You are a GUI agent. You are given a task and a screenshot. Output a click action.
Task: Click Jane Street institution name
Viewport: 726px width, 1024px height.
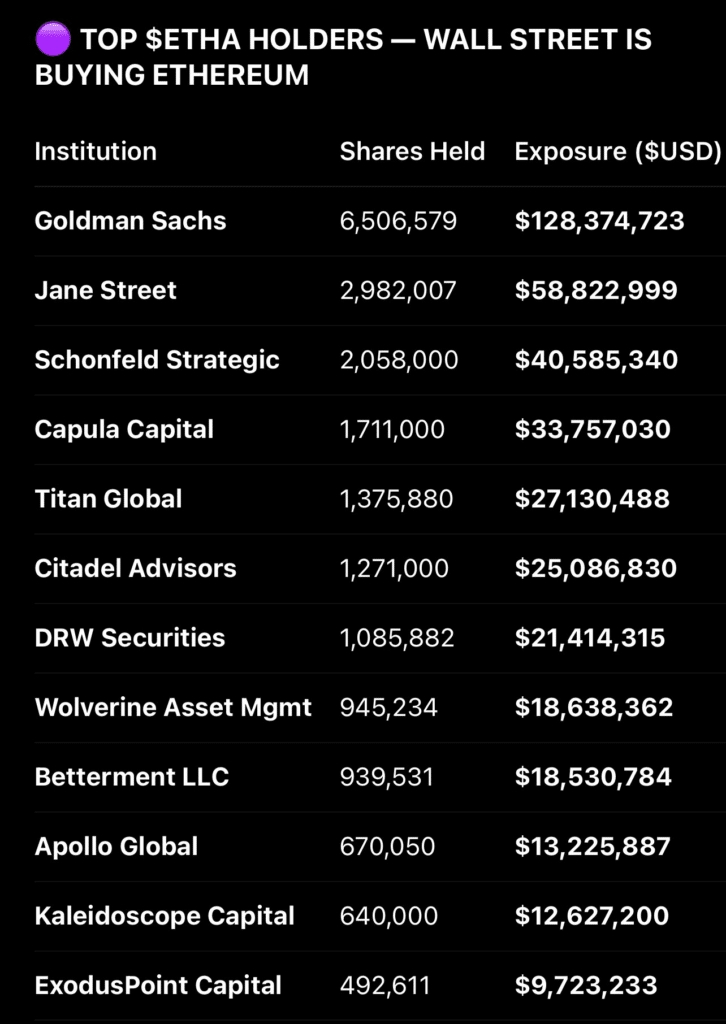(105, 291)
